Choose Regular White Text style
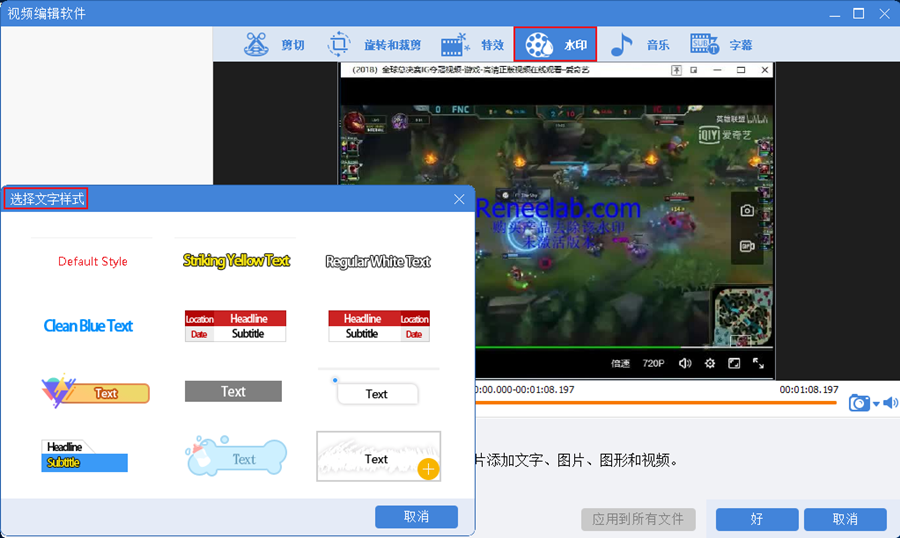Screen dimensions: 900x538 coord(378,262)
